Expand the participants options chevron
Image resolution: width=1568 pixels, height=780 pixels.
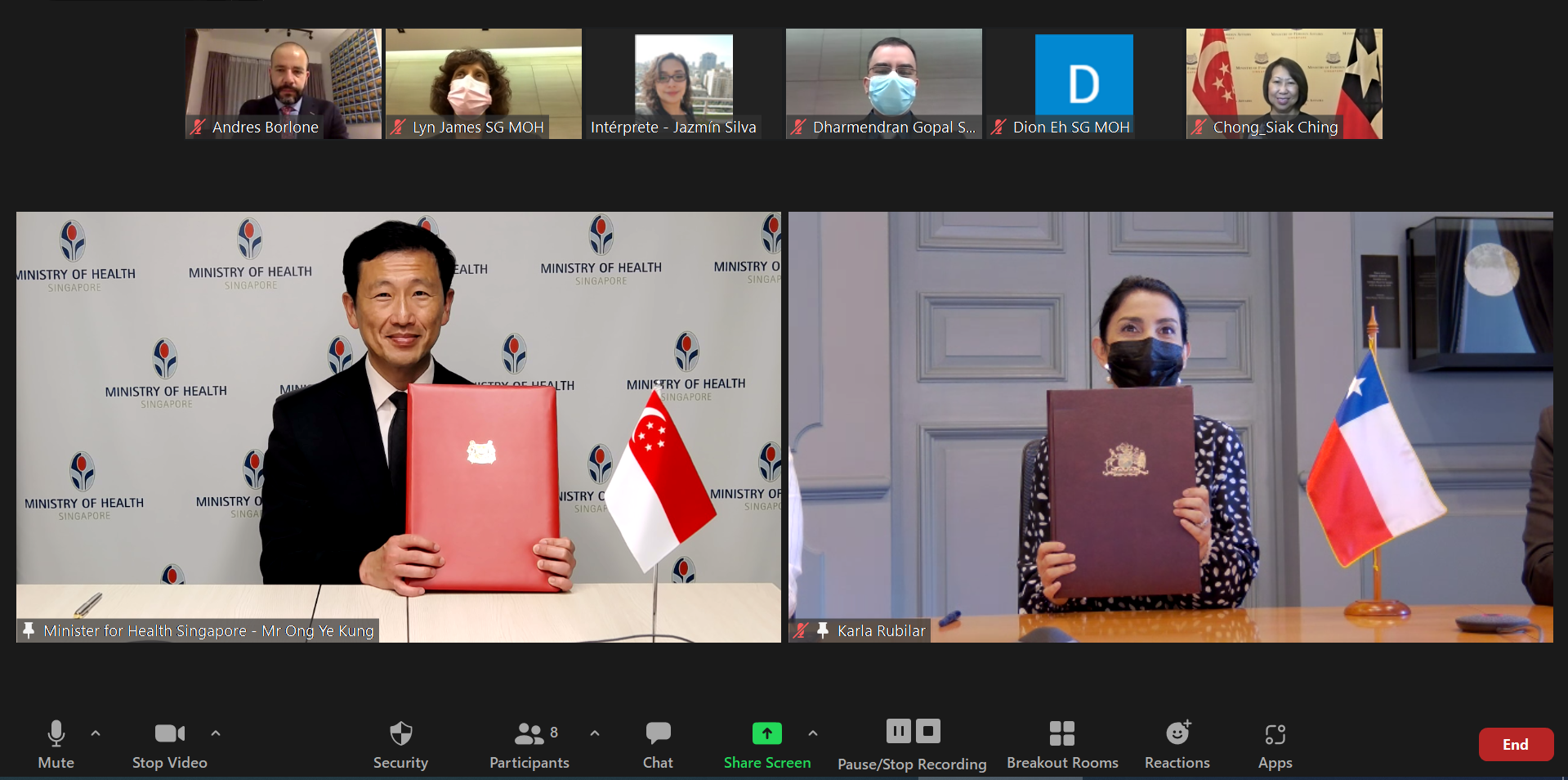595,733
